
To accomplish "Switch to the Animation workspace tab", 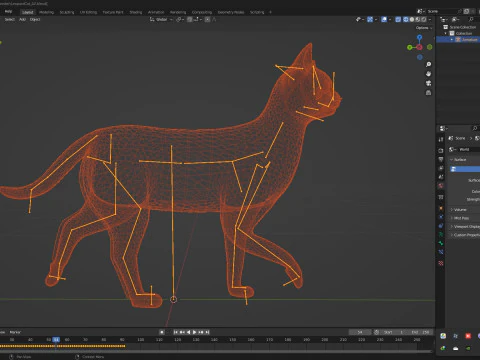I will coord(156,12).
